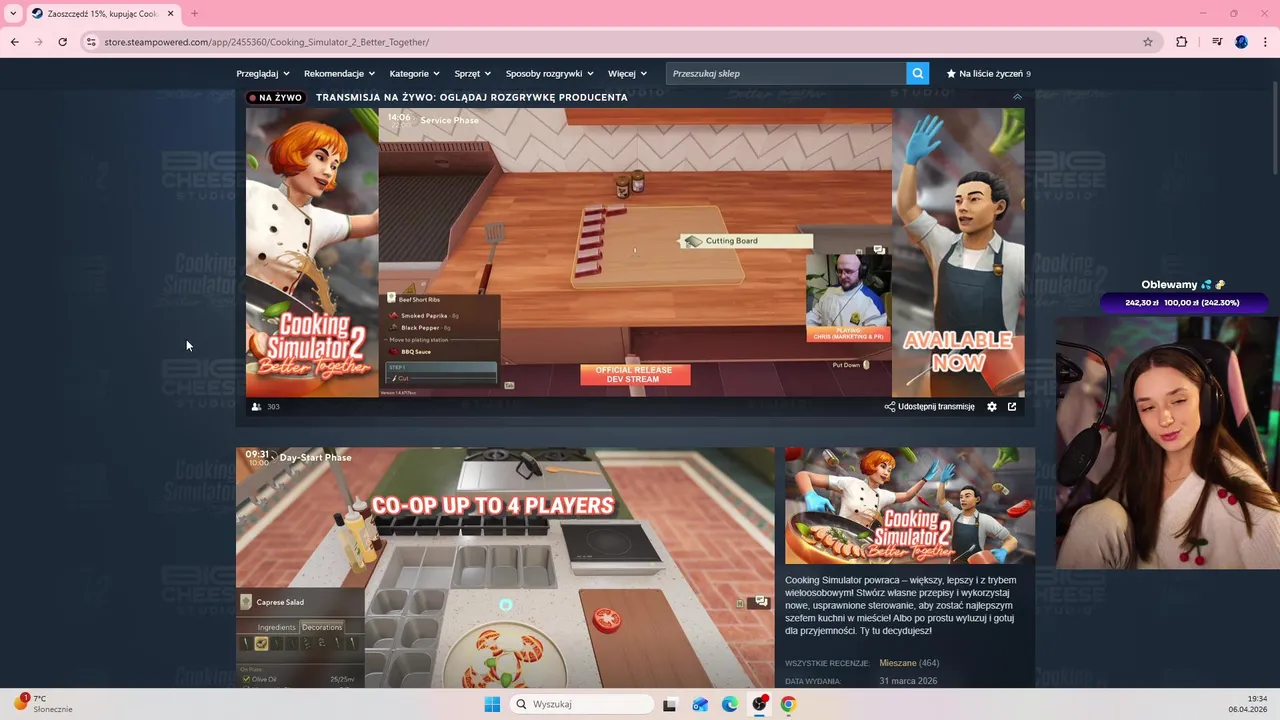The width and height of the screenshot is (1280, 720).
Task: Click the chat icon in trailer video
Action: pos(761,602)
